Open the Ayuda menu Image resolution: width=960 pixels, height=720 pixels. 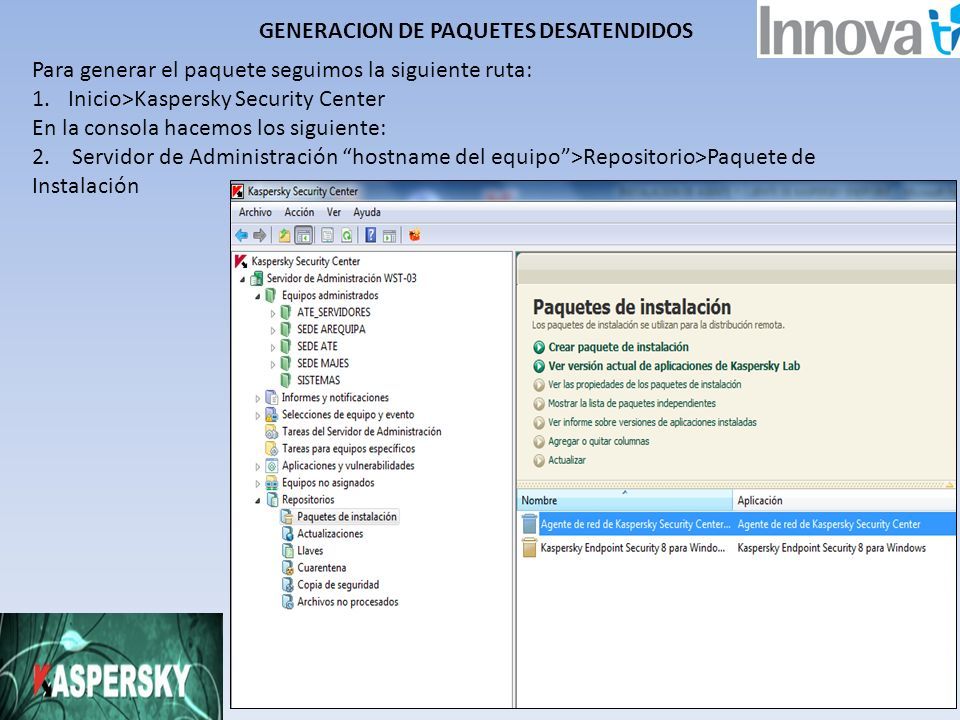pos(367,212)
